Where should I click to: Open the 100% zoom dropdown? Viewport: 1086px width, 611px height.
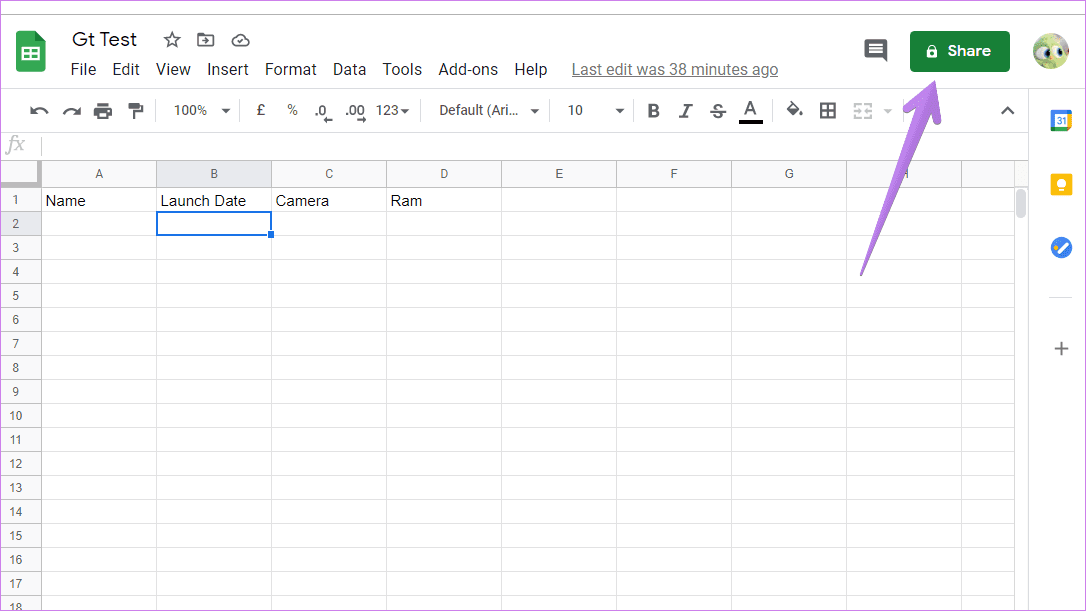[202, 111]
